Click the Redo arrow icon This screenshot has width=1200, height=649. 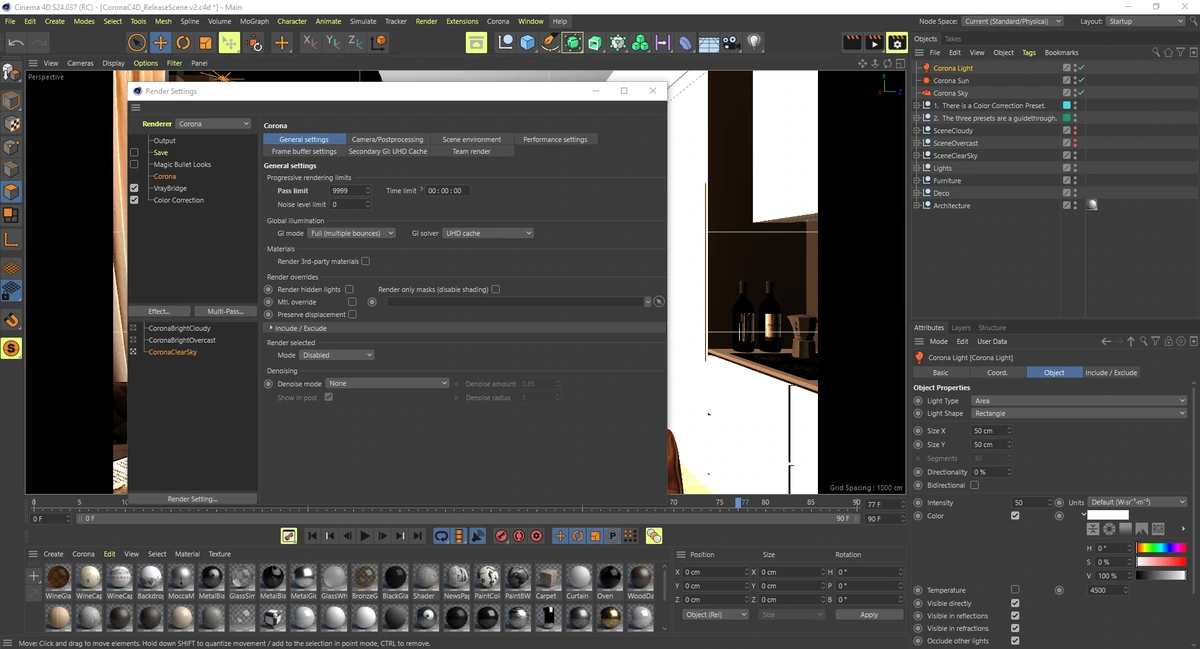(x=39, y=42)
